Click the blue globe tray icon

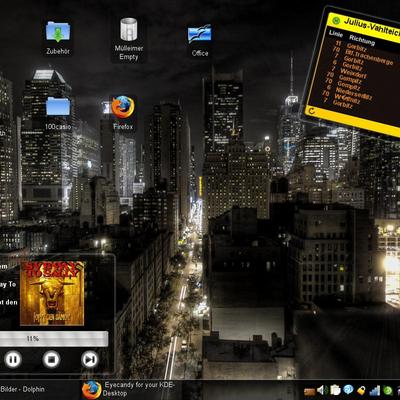pos(348,390)
